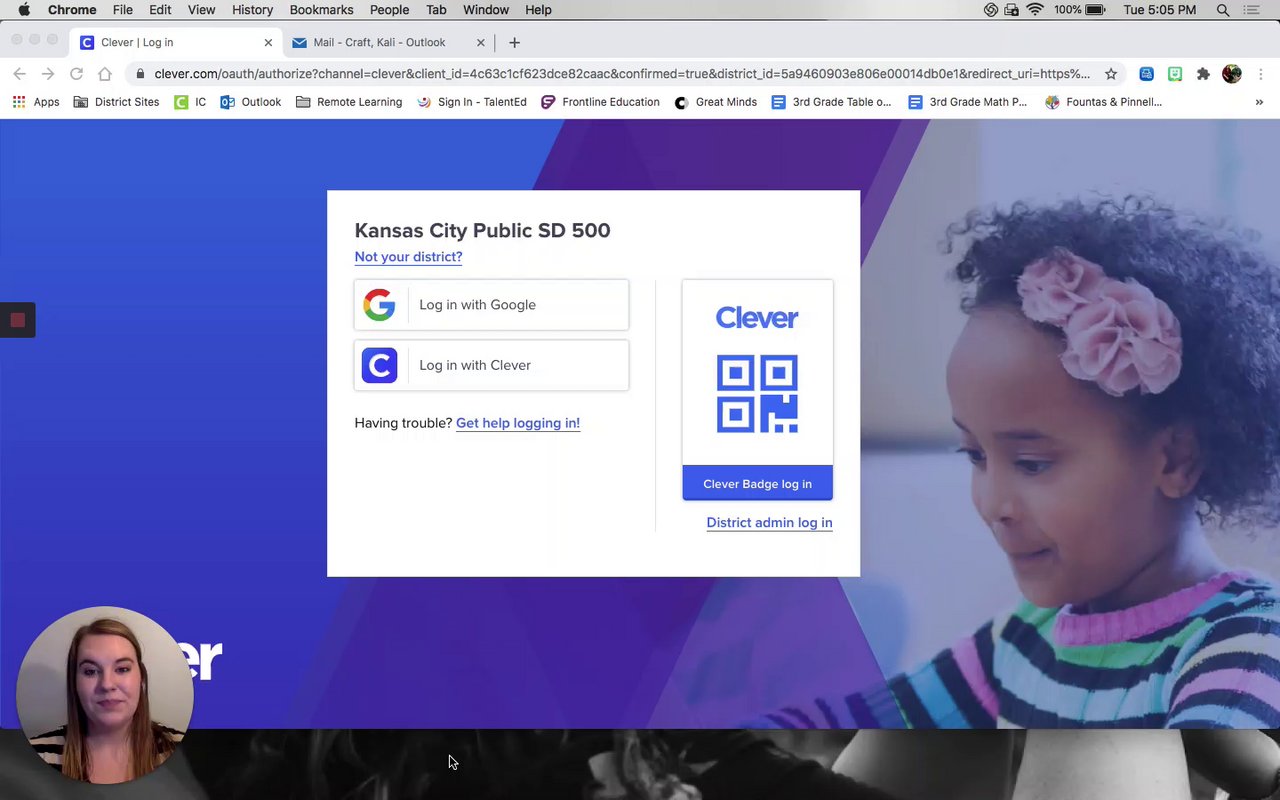Image resolution: width=1280 pixels, height=800 pixels.
Task: Open the IC bookmark
Action: click(x=190, y=102)
